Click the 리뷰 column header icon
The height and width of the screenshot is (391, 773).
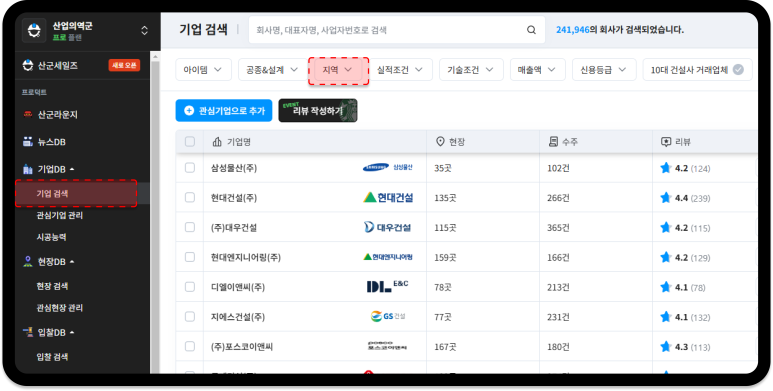pyautogui.click(x=666, y=142)
